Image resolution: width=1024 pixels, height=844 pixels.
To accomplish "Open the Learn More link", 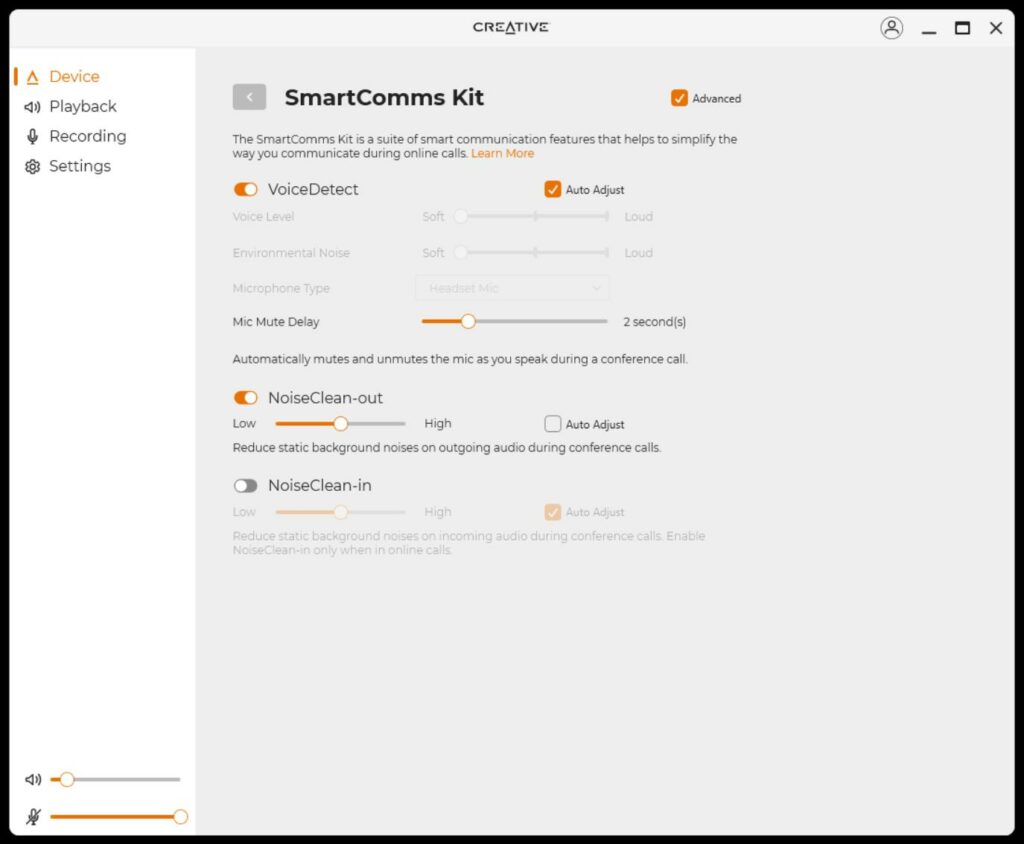I will (x=502, y=154).
